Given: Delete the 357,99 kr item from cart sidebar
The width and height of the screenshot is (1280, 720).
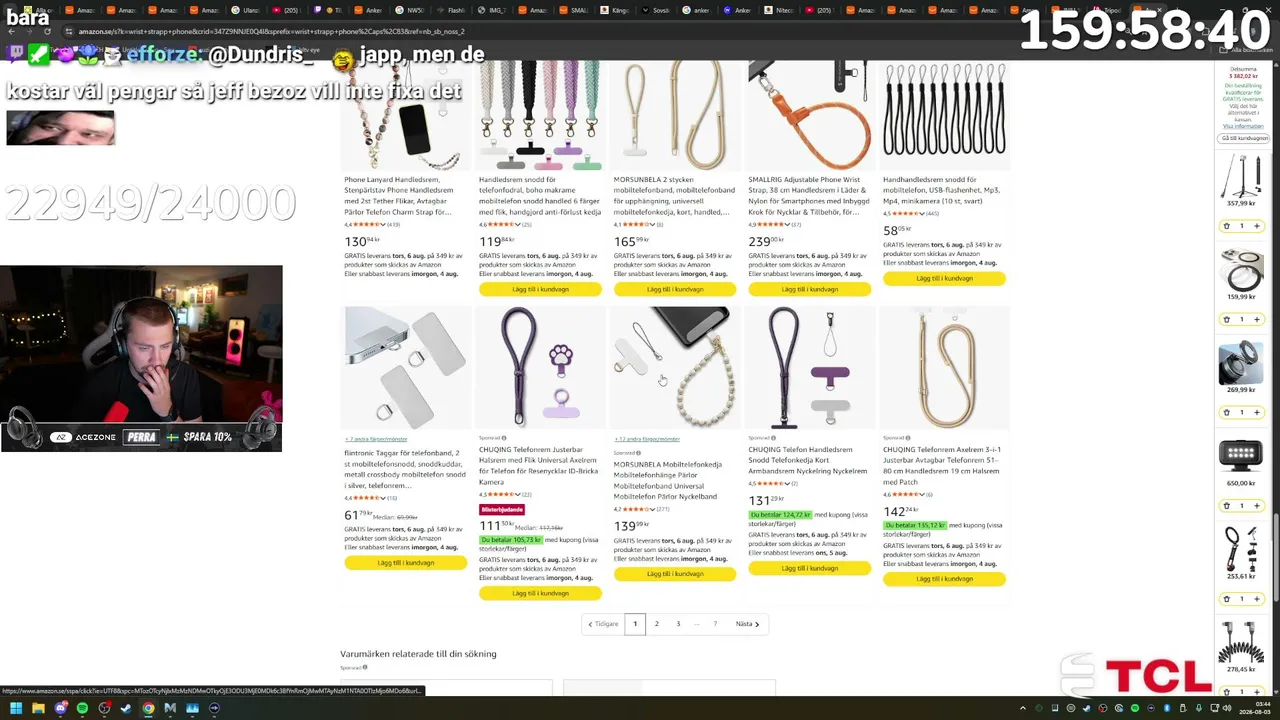Looking at the screenshot, I should (x=1226, y=226).
